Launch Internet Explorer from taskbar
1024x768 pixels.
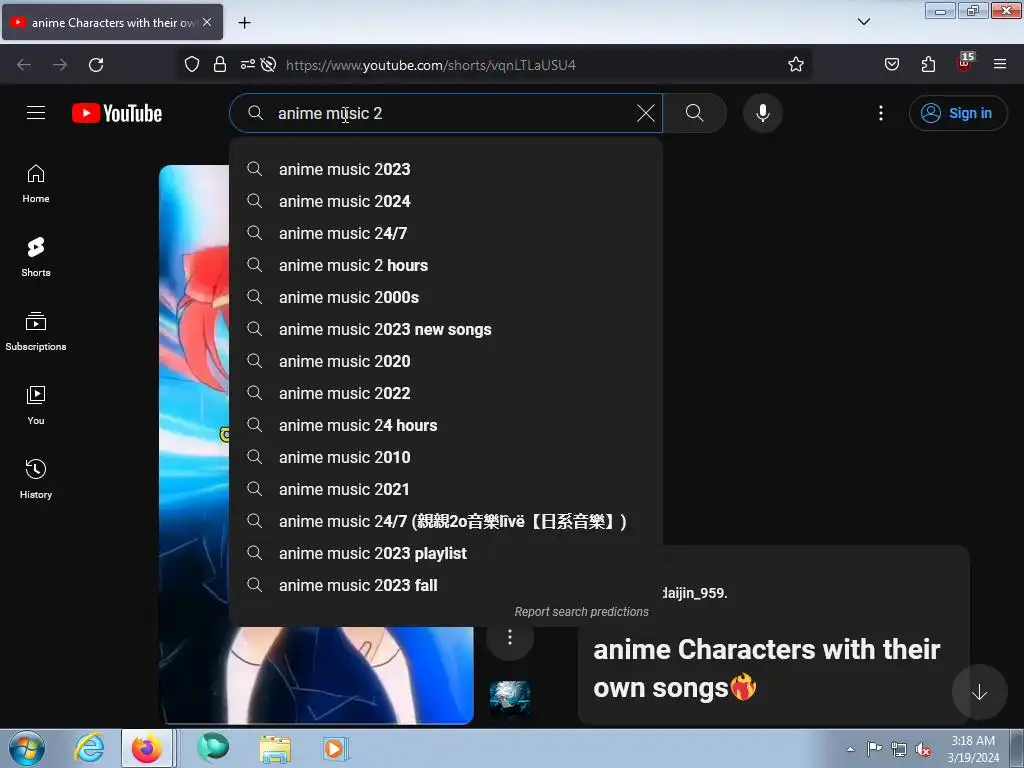89,748
